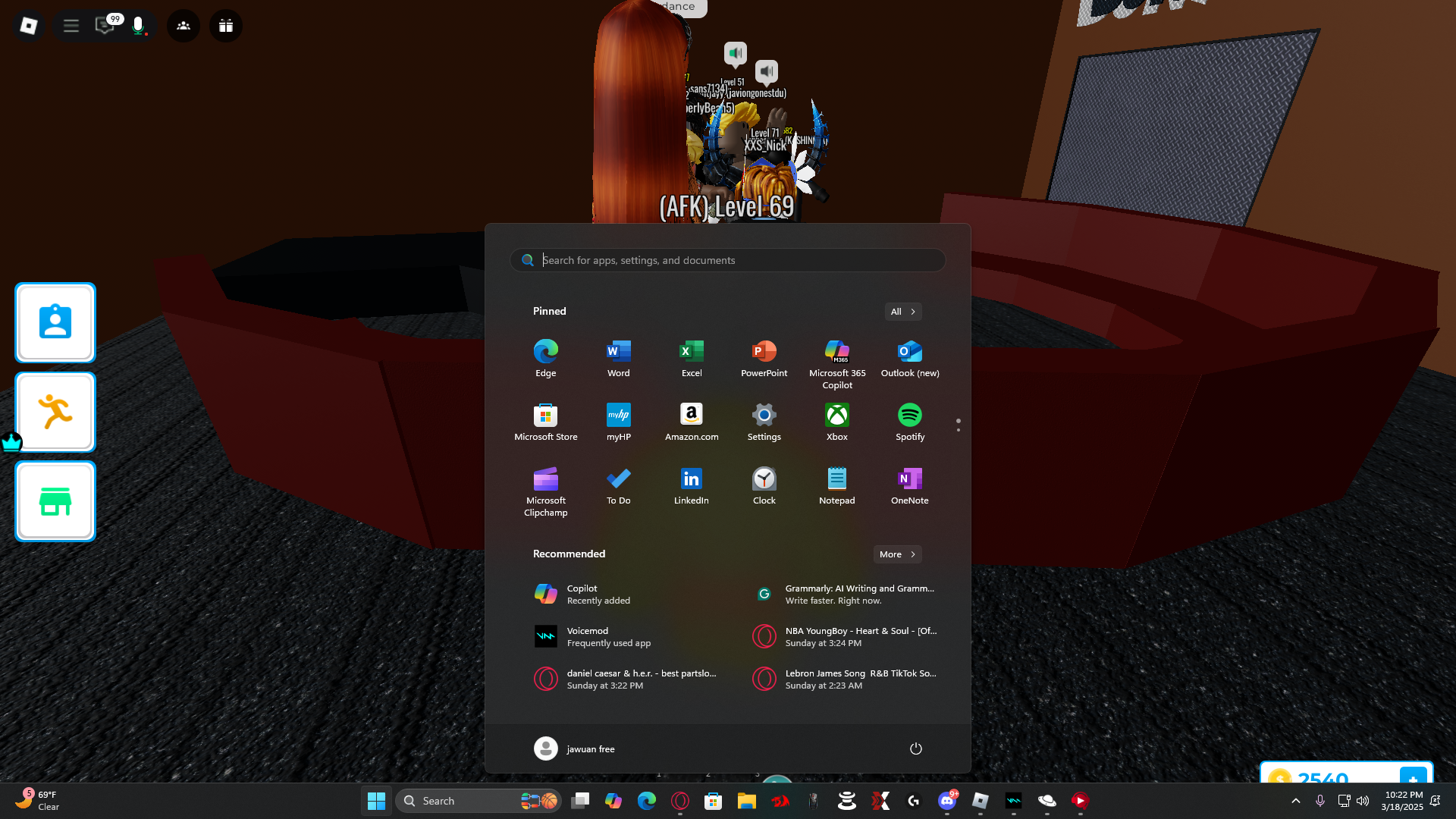The width and height of the screenshot is (1456, 819).
Task: Open Task View on the taskbar
Action: coord(580,801)
